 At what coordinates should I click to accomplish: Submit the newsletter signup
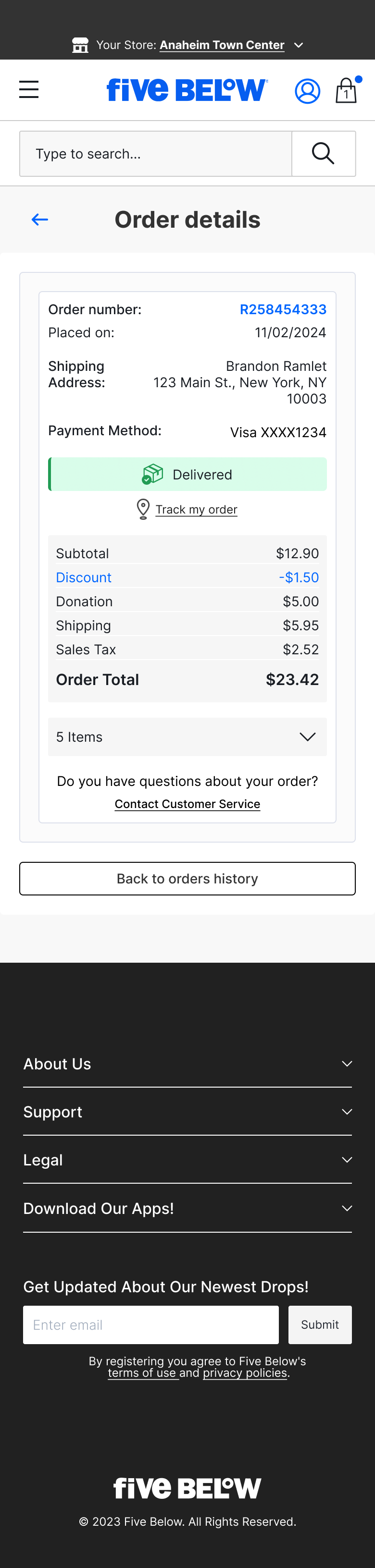[320, 1324]
